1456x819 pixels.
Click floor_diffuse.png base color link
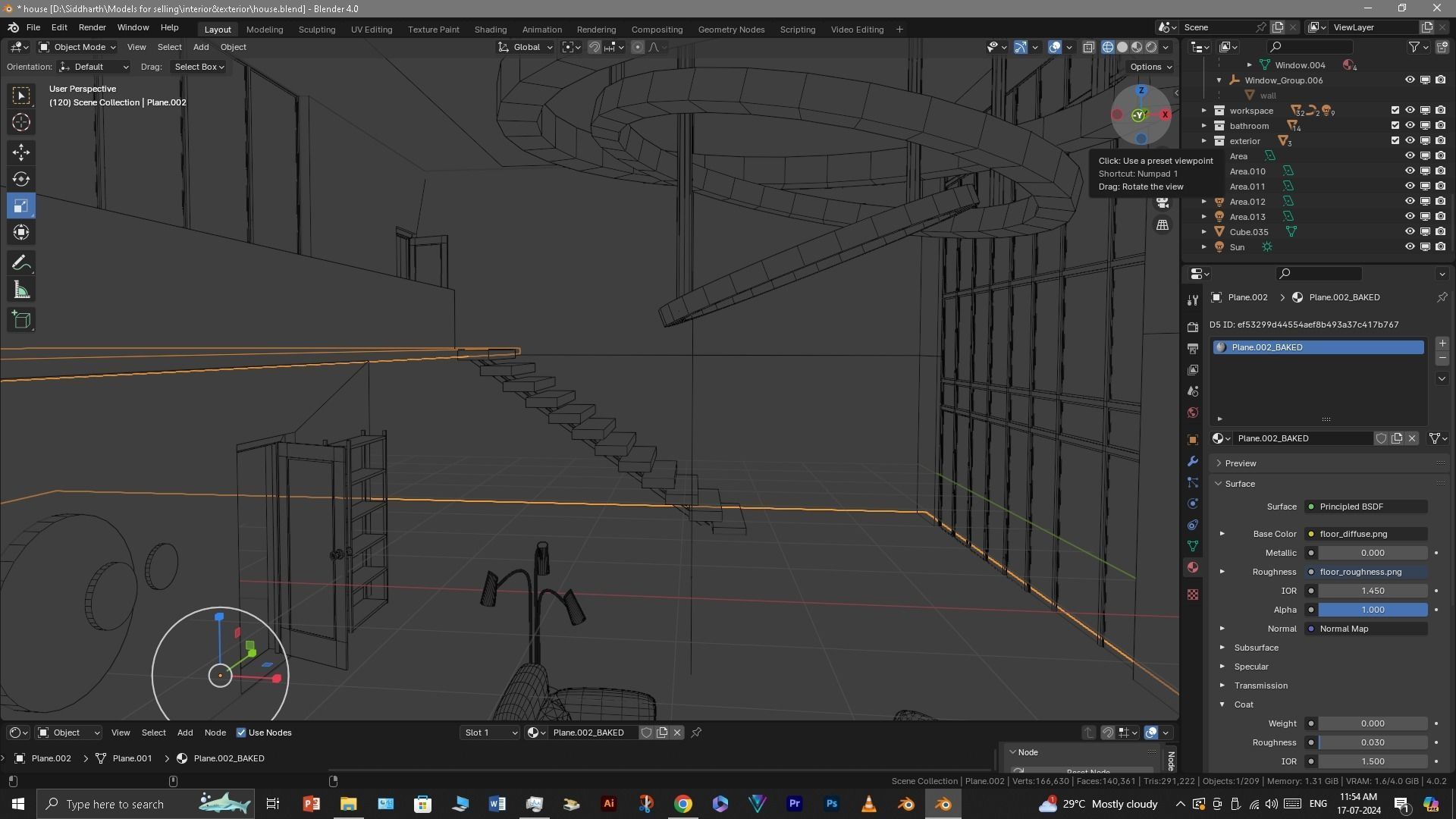tap(1366, 534)
